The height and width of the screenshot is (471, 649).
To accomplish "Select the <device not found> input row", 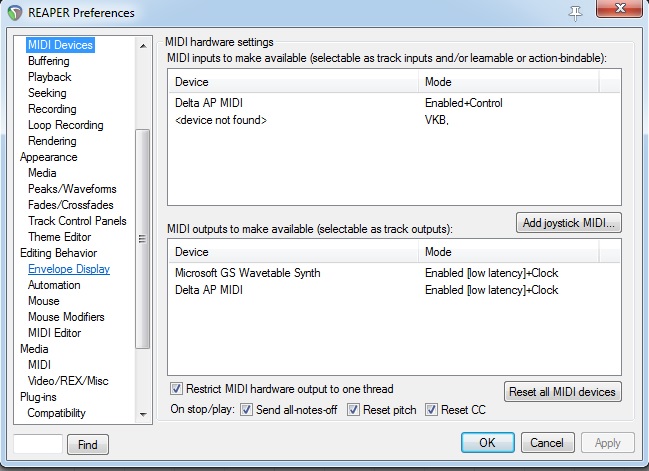I will (x=394, y=120).
